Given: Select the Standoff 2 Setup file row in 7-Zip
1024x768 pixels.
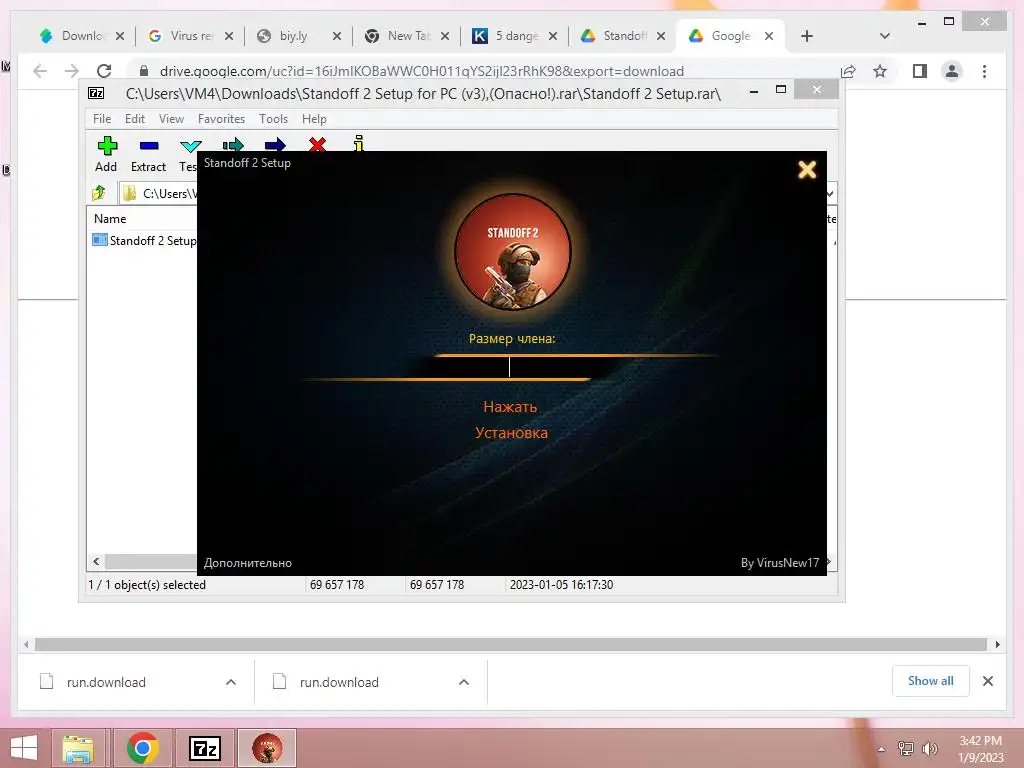Looking at the screenshot, I should pyautogui.click(x=144, y=240).
